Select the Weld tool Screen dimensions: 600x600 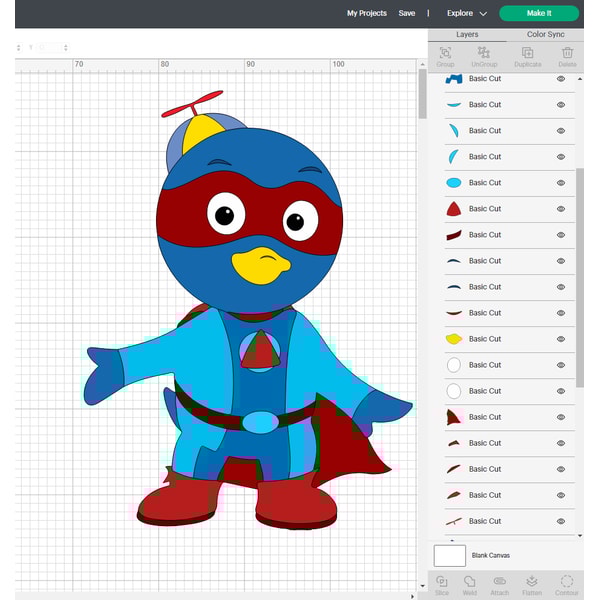point(470,581)
